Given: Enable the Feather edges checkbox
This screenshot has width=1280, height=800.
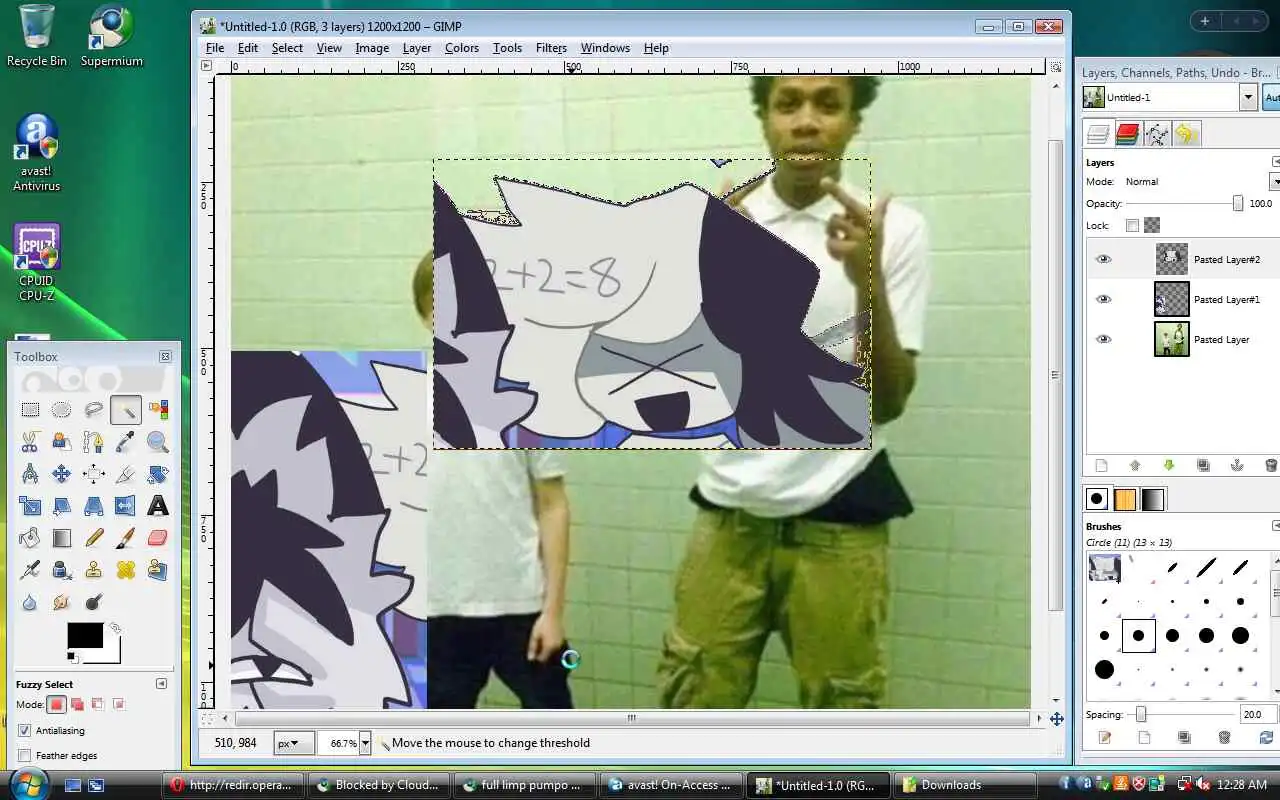Looking at the screenshot, I should (25, 755).
